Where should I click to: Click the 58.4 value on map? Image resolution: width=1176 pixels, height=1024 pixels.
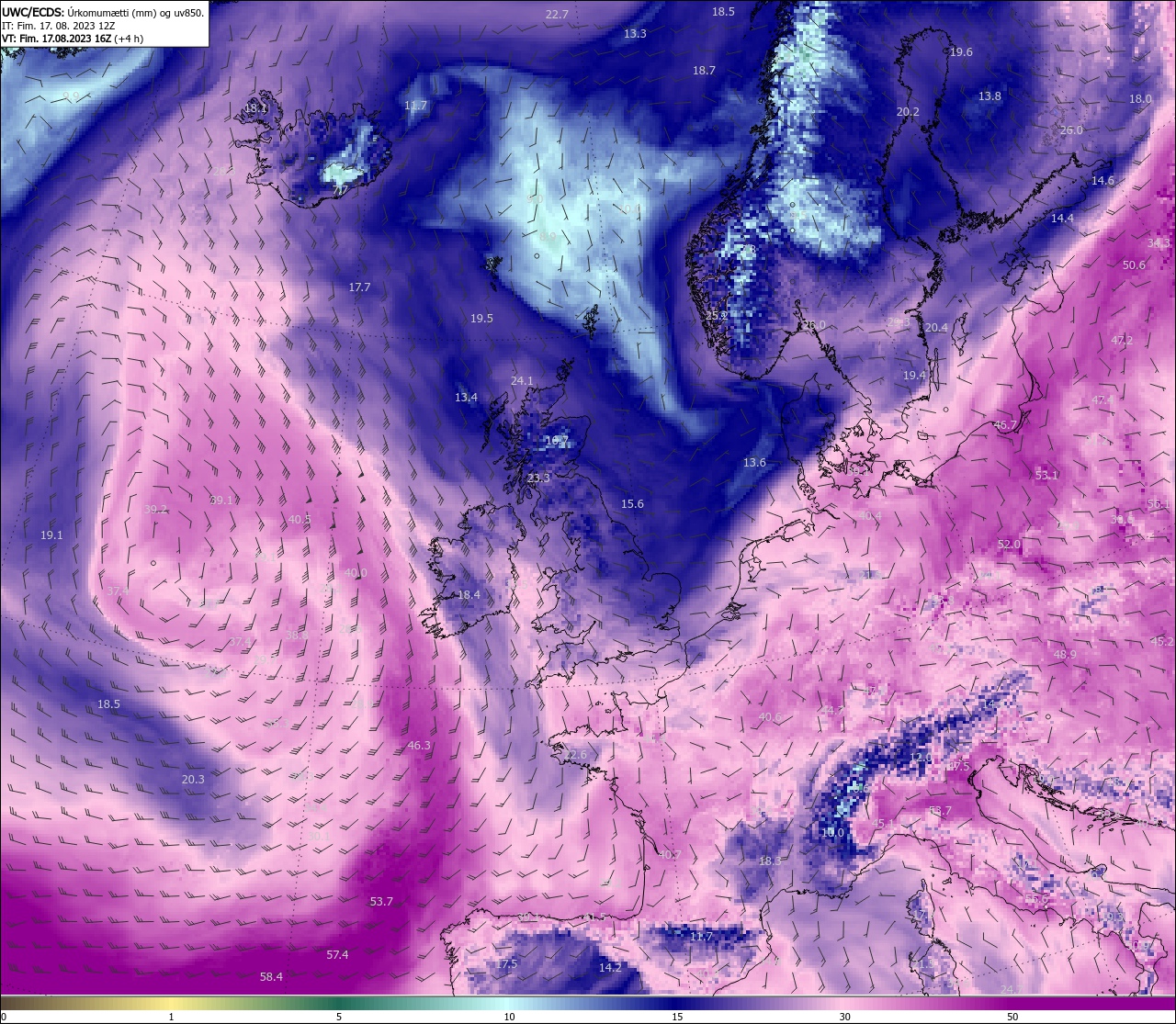click(x=271, y=977)
